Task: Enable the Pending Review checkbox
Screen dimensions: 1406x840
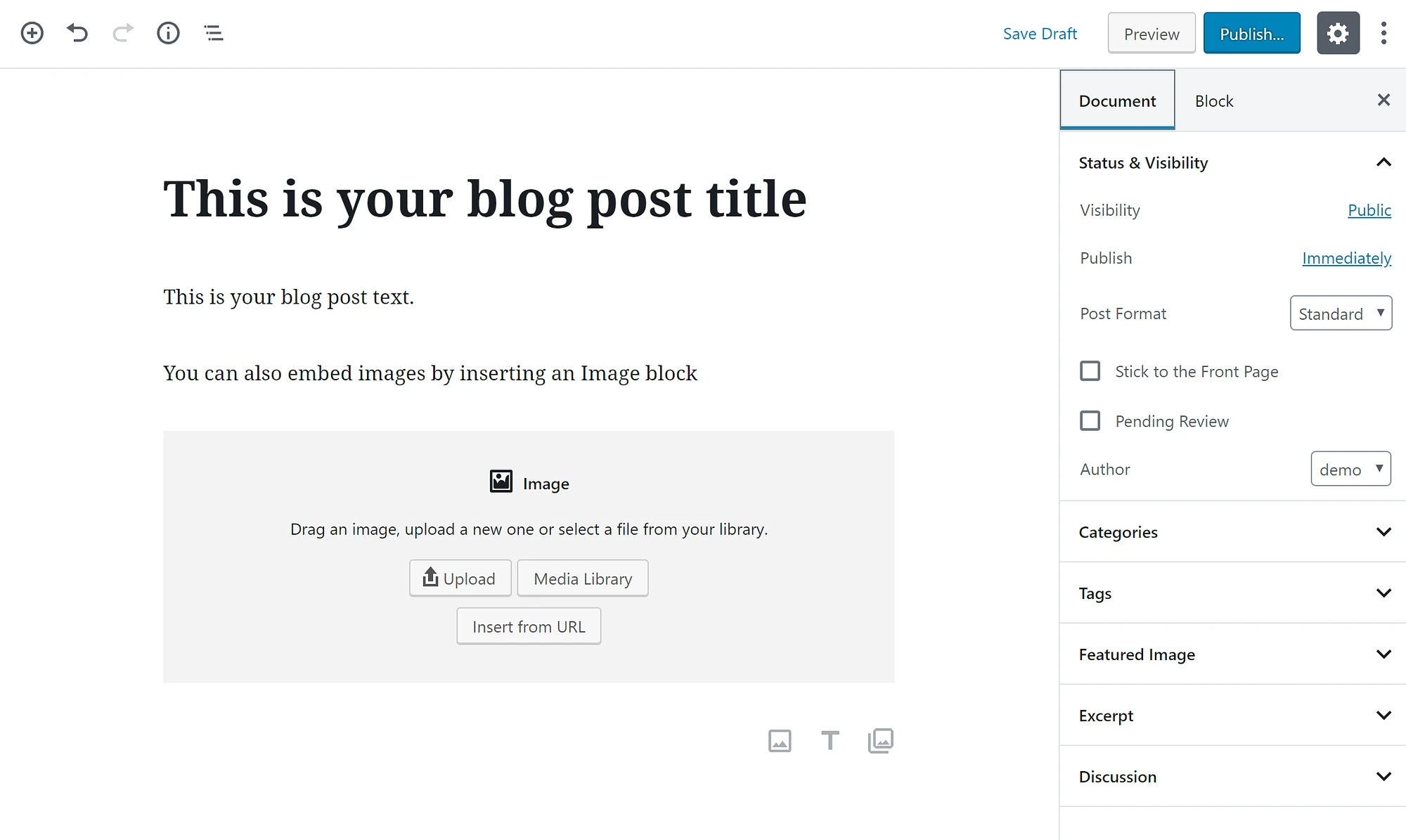Action: pos(1090,420)
